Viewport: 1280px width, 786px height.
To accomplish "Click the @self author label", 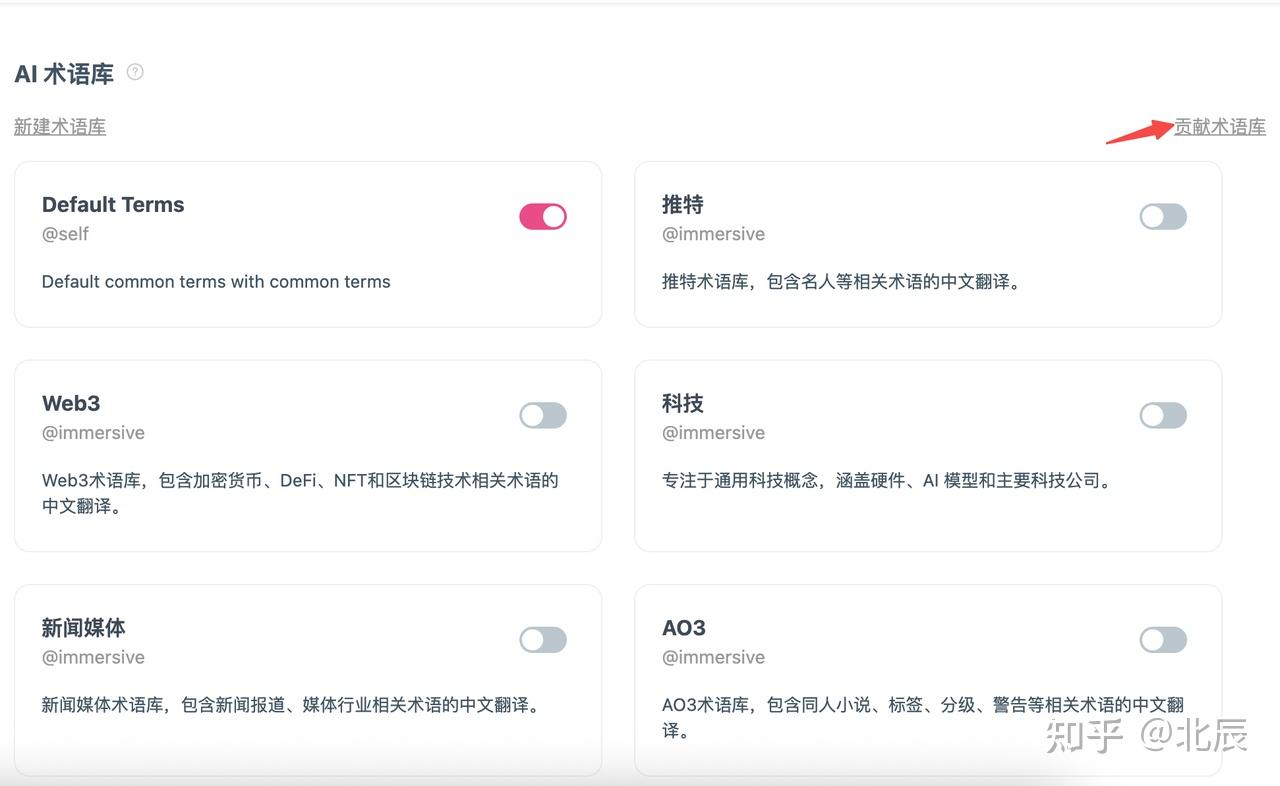I will [65, 234].
